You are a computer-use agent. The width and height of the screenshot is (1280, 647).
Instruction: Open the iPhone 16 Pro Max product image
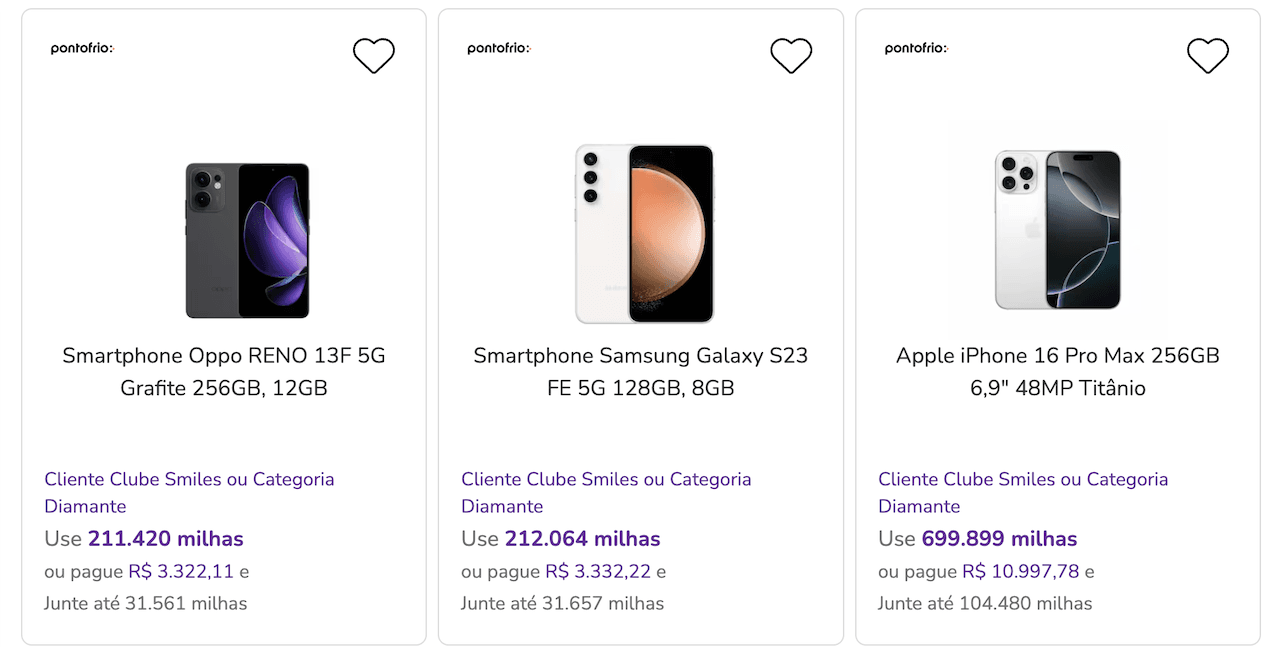pyautogui.click(x=1058, y=230)
